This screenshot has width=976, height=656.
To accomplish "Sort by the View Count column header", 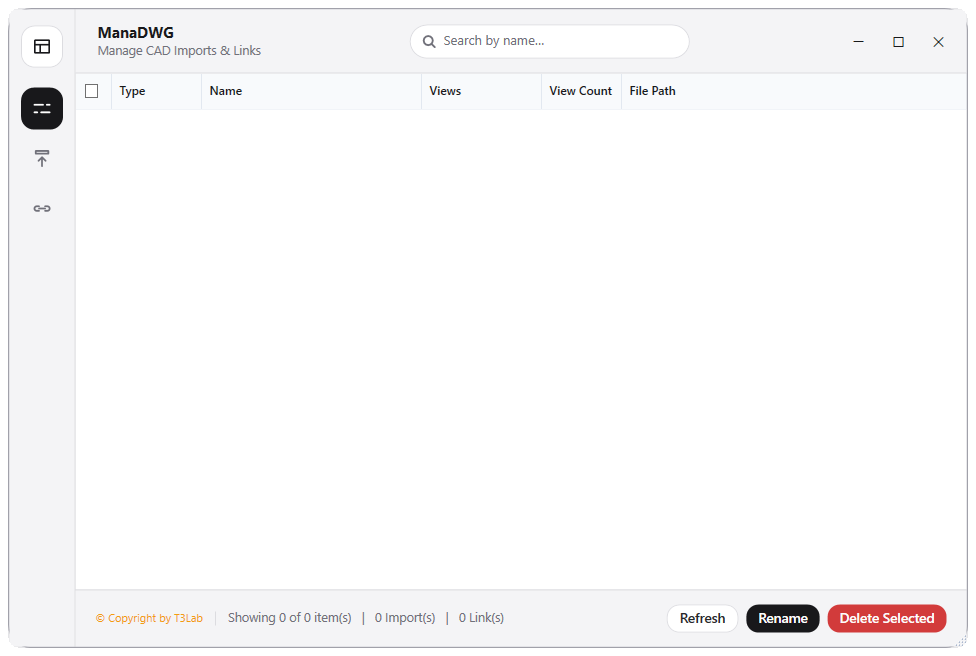I will [x=581, y=91].
